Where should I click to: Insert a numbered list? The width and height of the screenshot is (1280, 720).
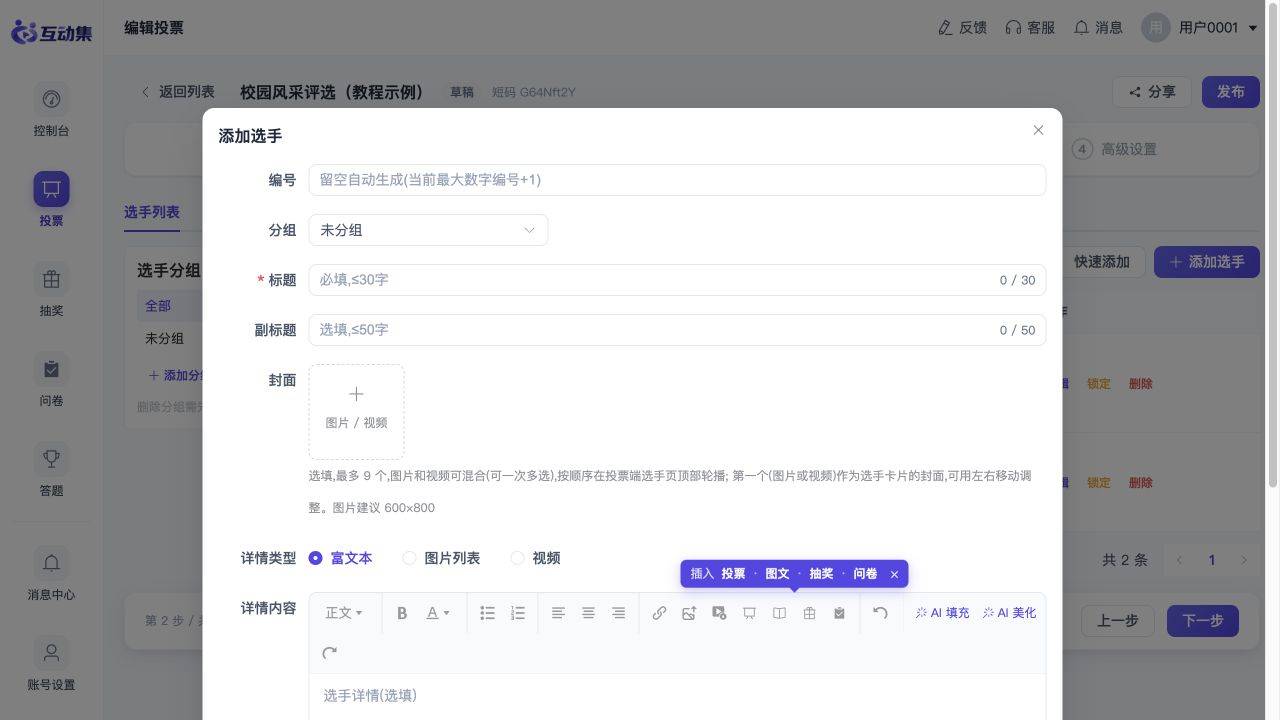[517, 613]
